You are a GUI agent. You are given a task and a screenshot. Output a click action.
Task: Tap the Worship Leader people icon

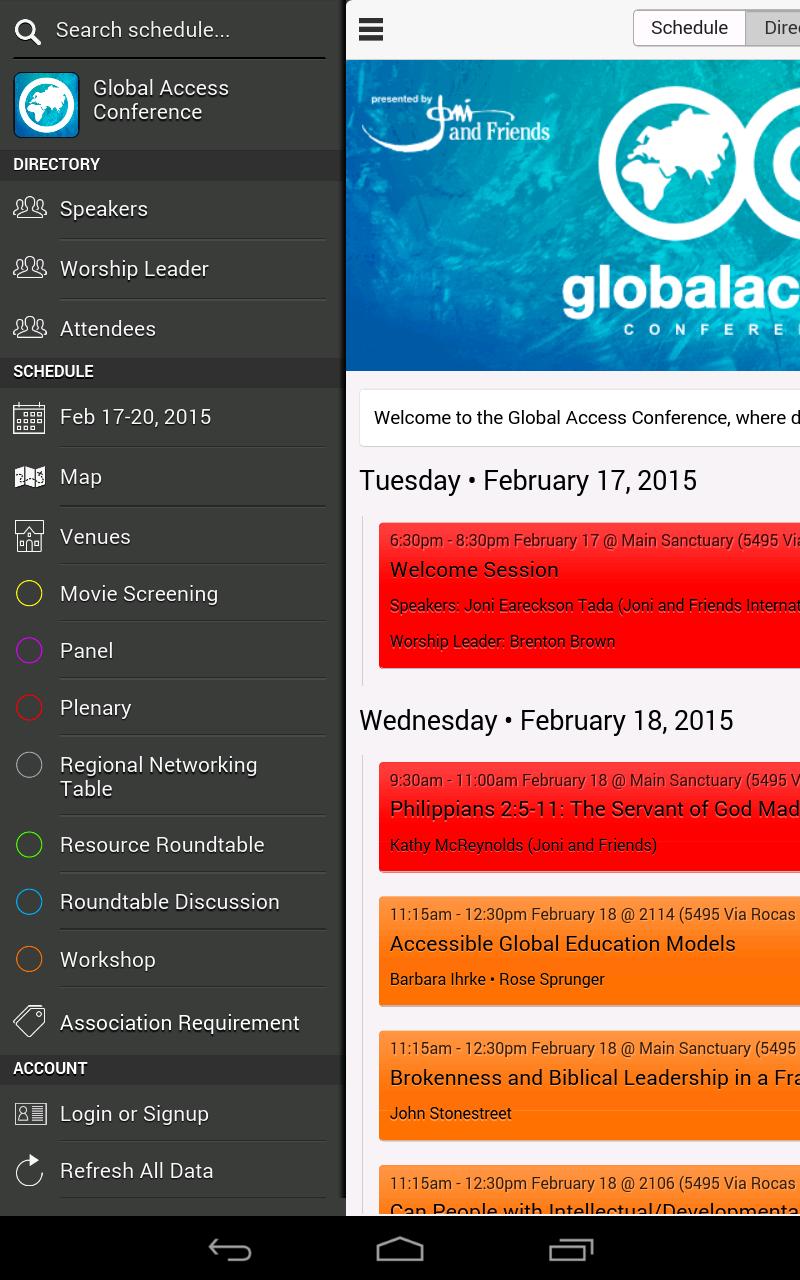click(x=30, y=268)
